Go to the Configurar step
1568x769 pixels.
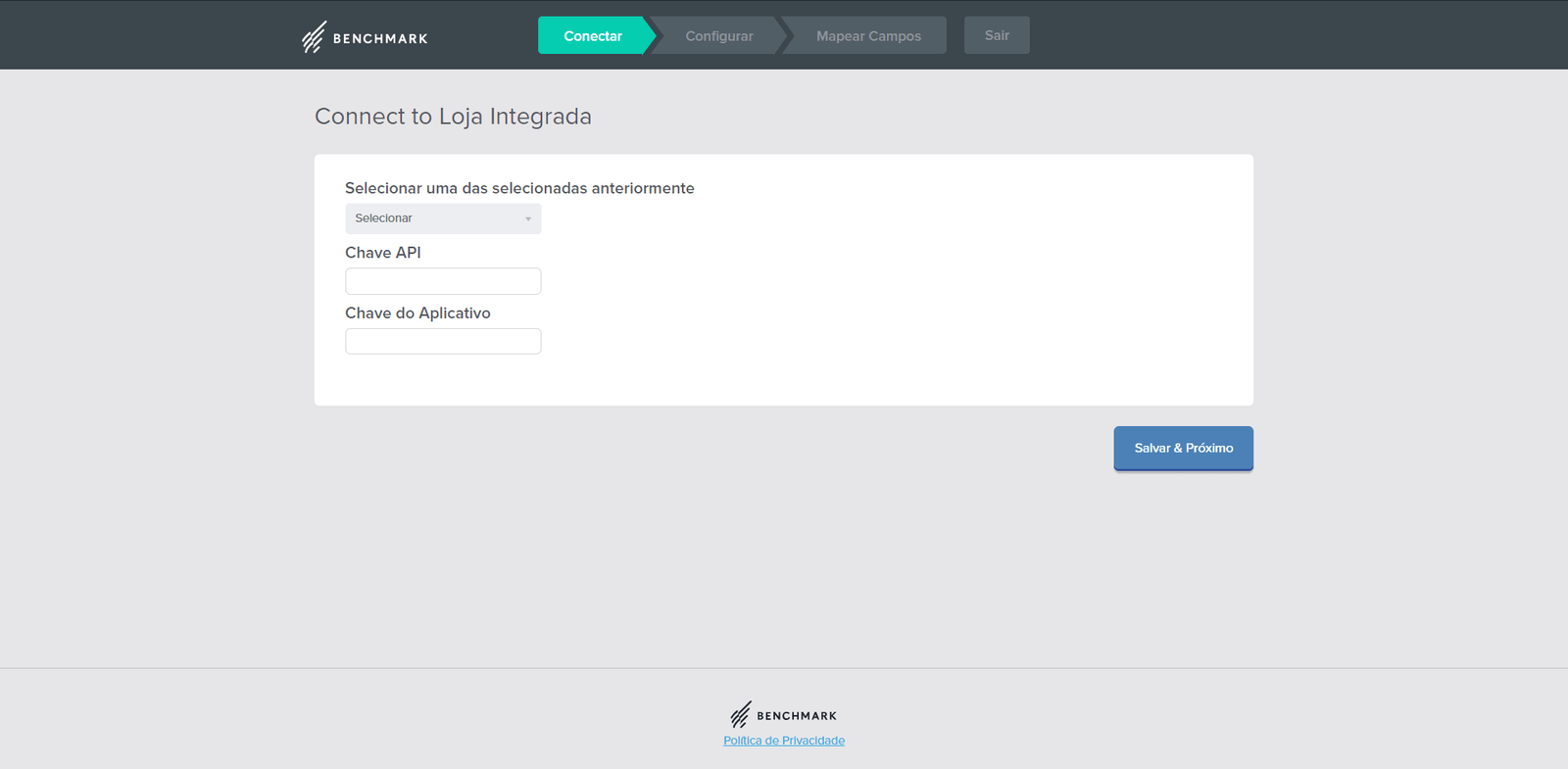pyautogui.click(x=718, y=36)
